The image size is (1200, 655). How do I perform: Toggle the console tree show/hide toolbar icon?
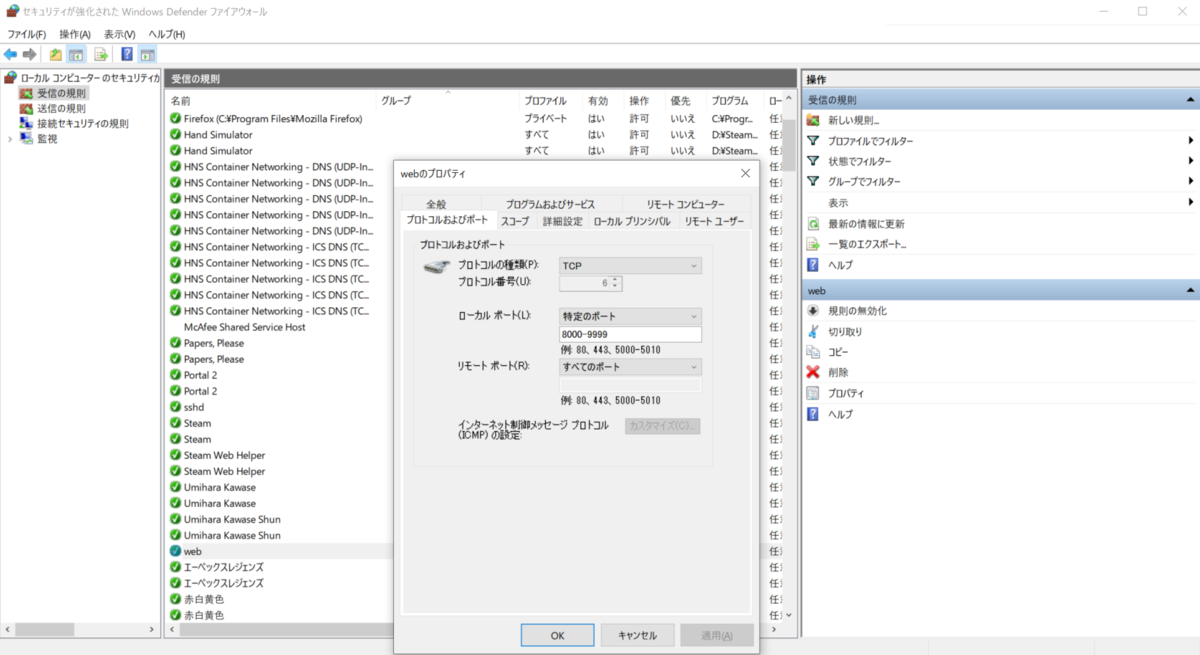point(76,54)
